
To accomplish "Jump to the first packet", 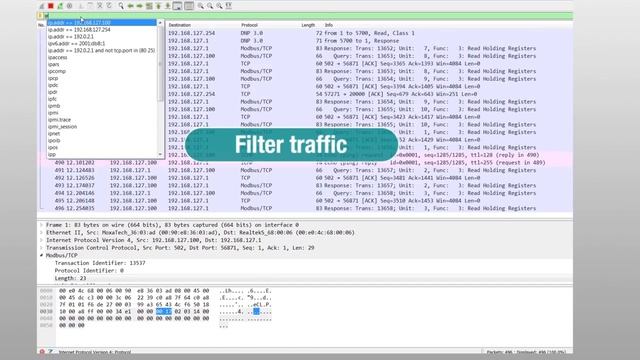I will [x=158, y=6].
